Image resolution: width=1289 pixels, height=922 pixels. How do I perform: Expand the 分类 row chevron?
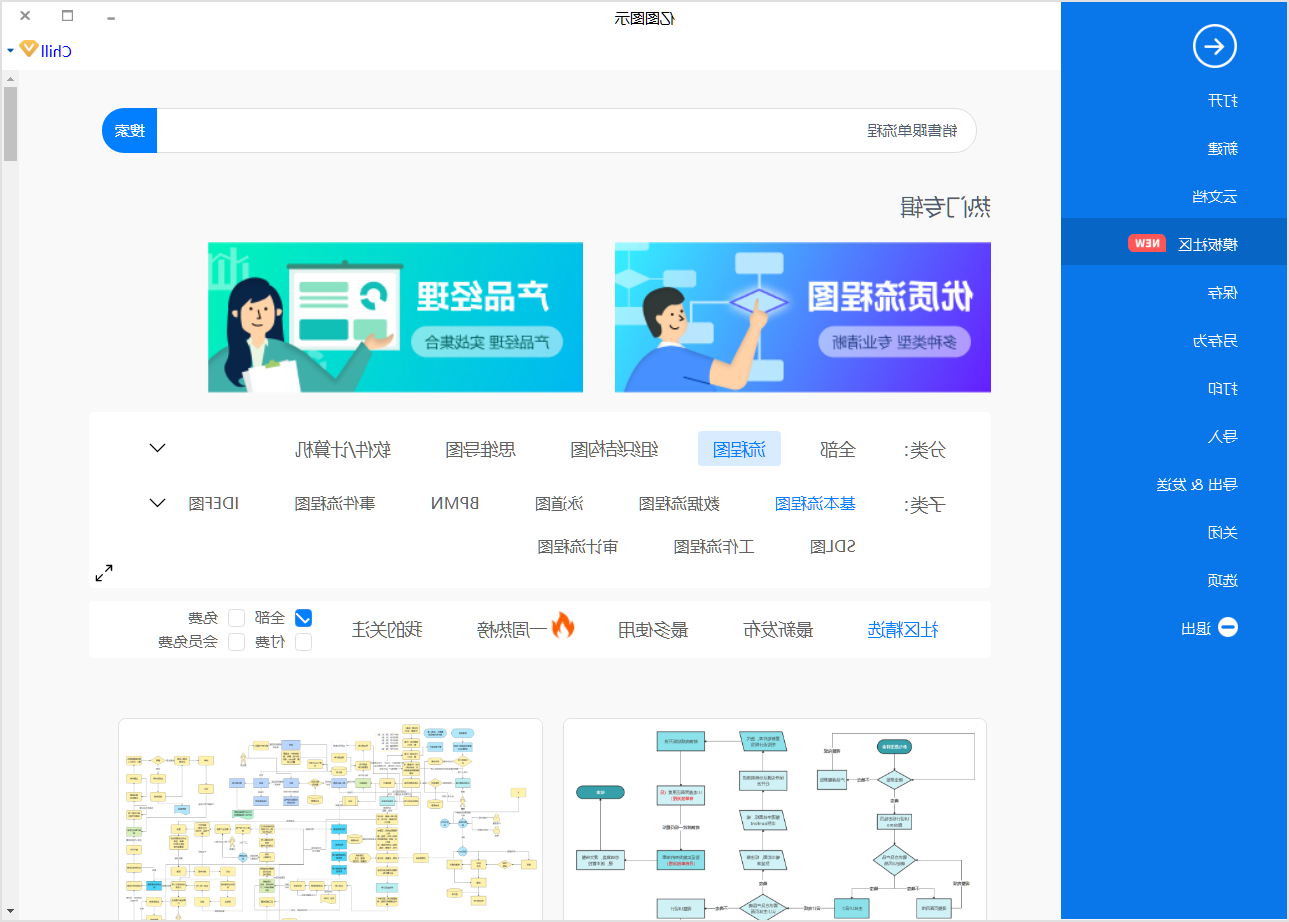point(158,447)
